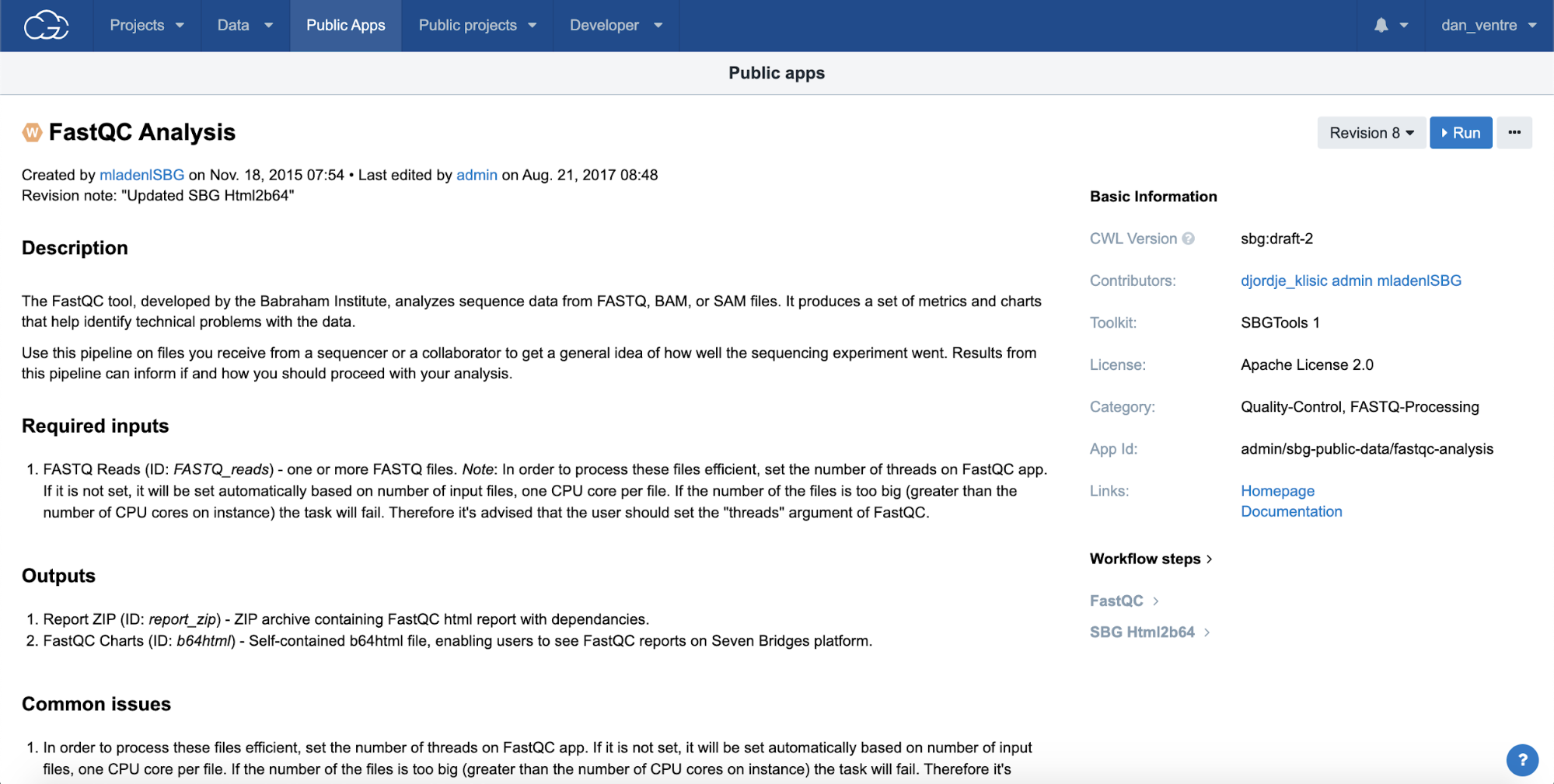The height and width of the screenshot is (784, 1554).
Task: Open mladenISBG creator profile link
Action: click(141, 175)
